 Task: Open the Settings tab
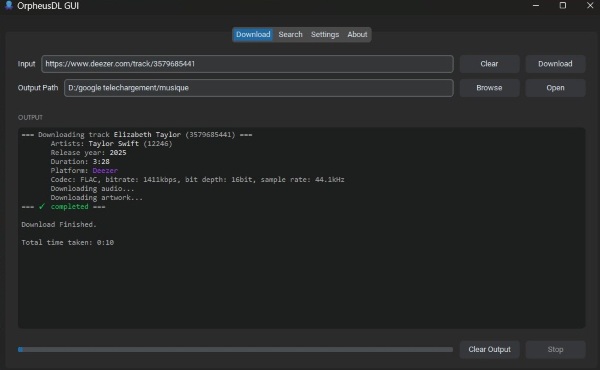[x=325, y=34]
